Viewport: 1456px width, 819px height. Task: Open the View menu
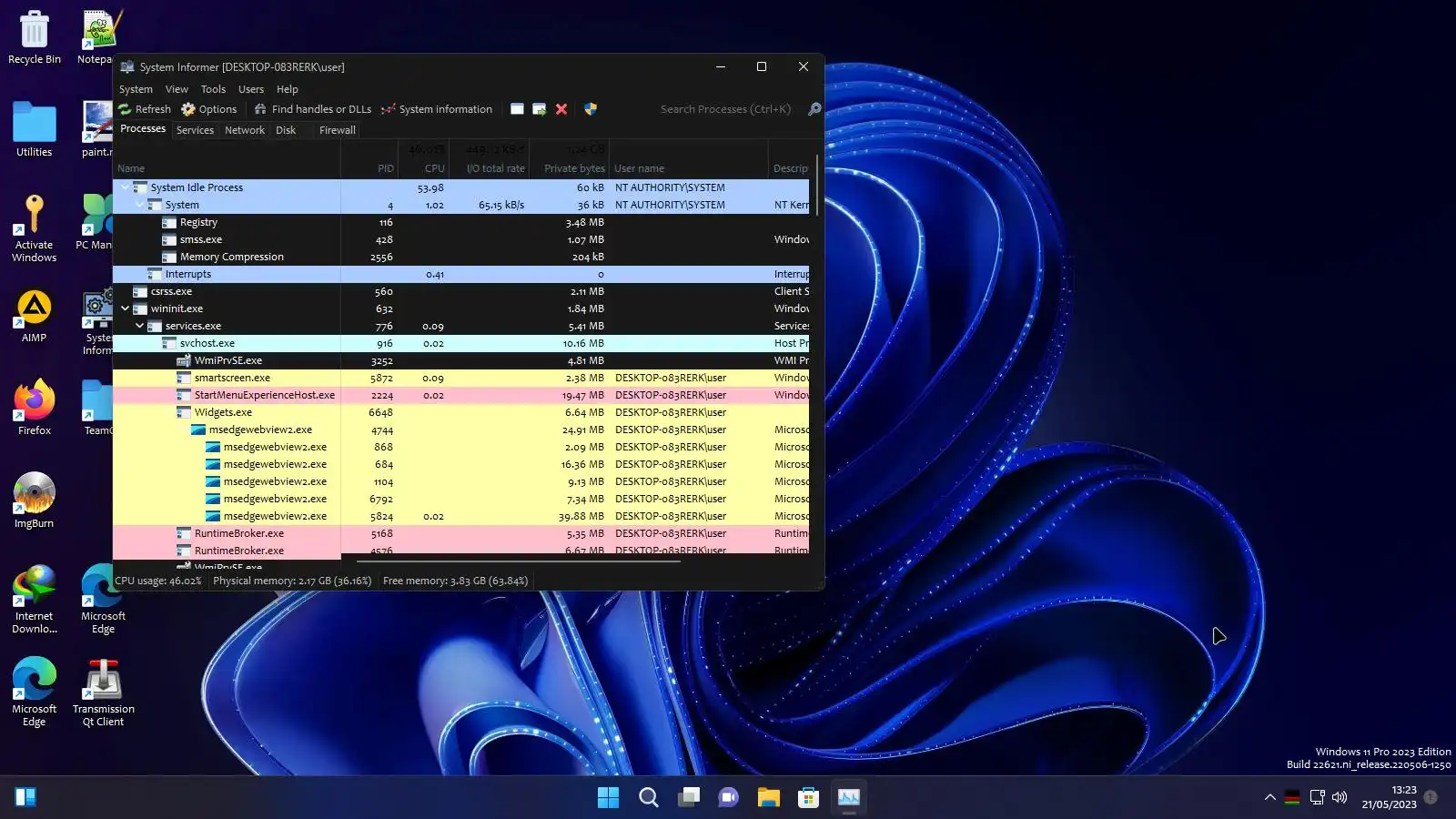pos(177,89)
